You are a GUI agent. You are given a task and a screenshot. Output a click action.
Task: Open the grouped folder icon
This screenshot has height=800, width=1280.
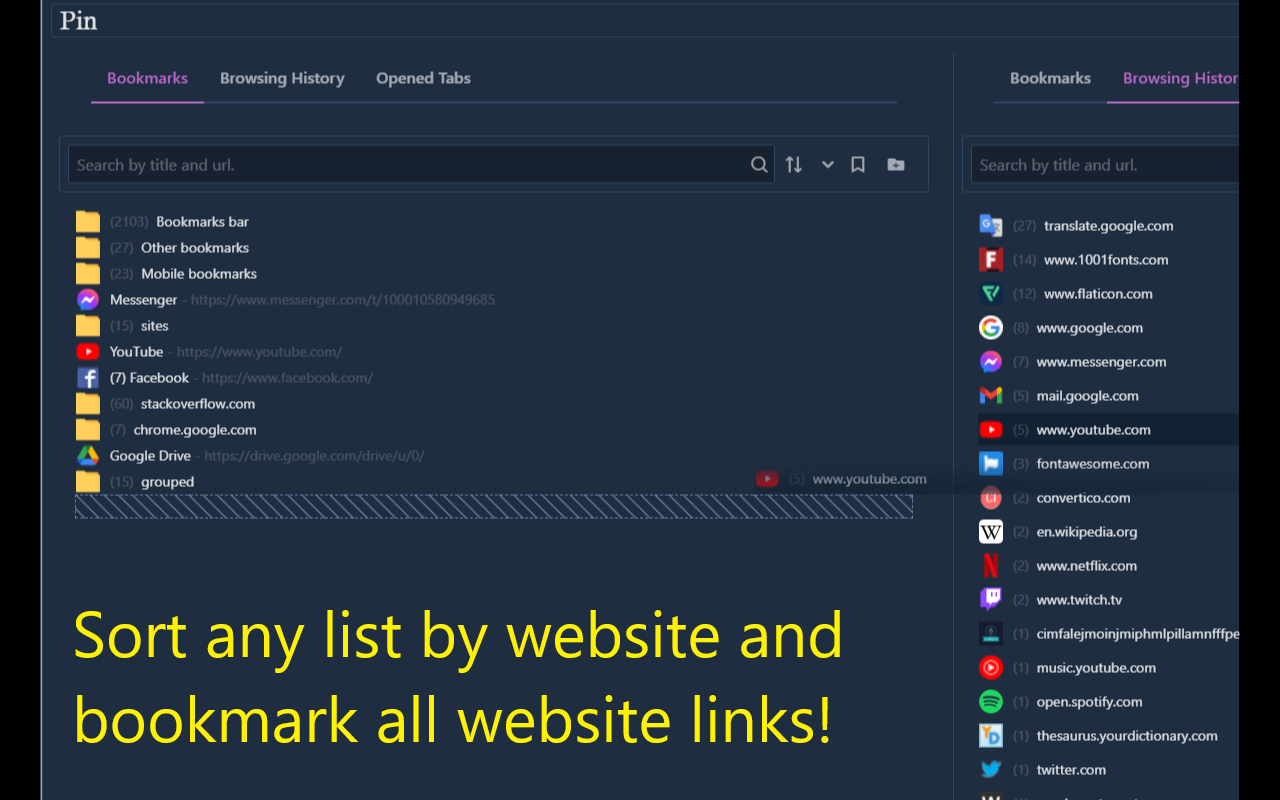(88, 482)
